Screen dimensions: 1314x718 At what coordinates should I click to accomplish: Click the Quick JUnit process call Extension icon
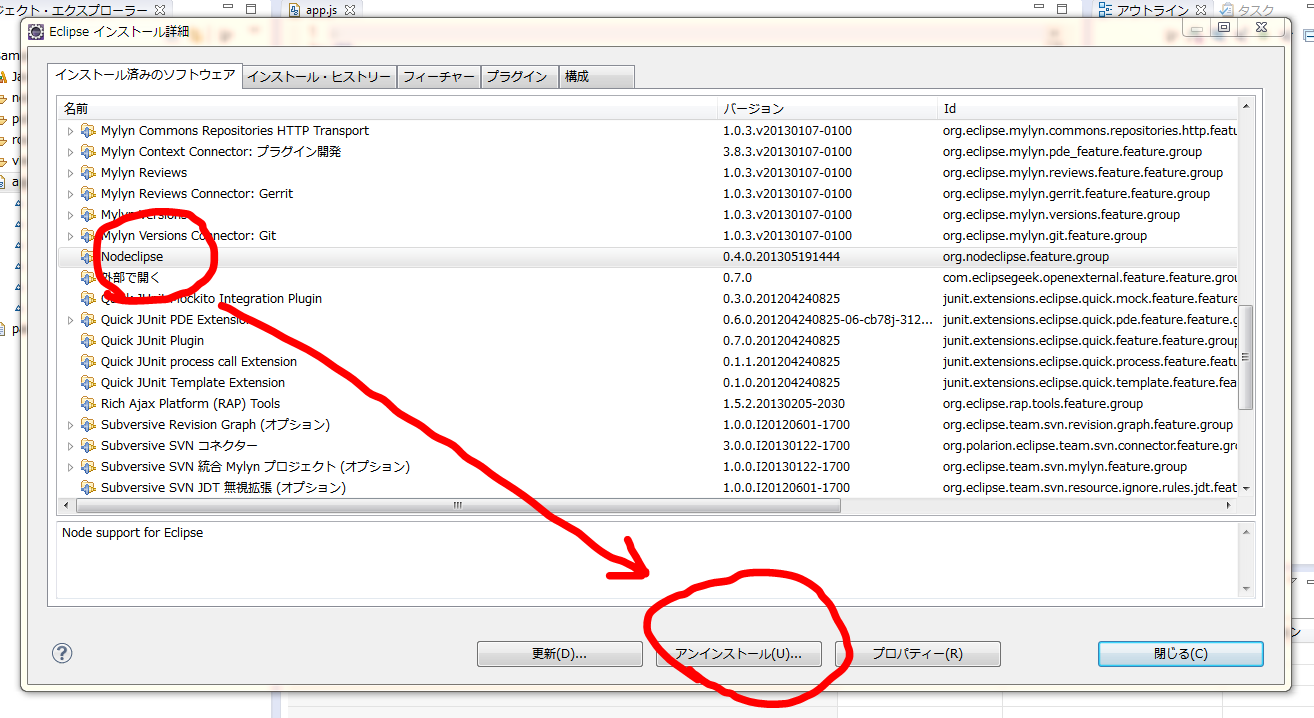(x=88, y=362)
